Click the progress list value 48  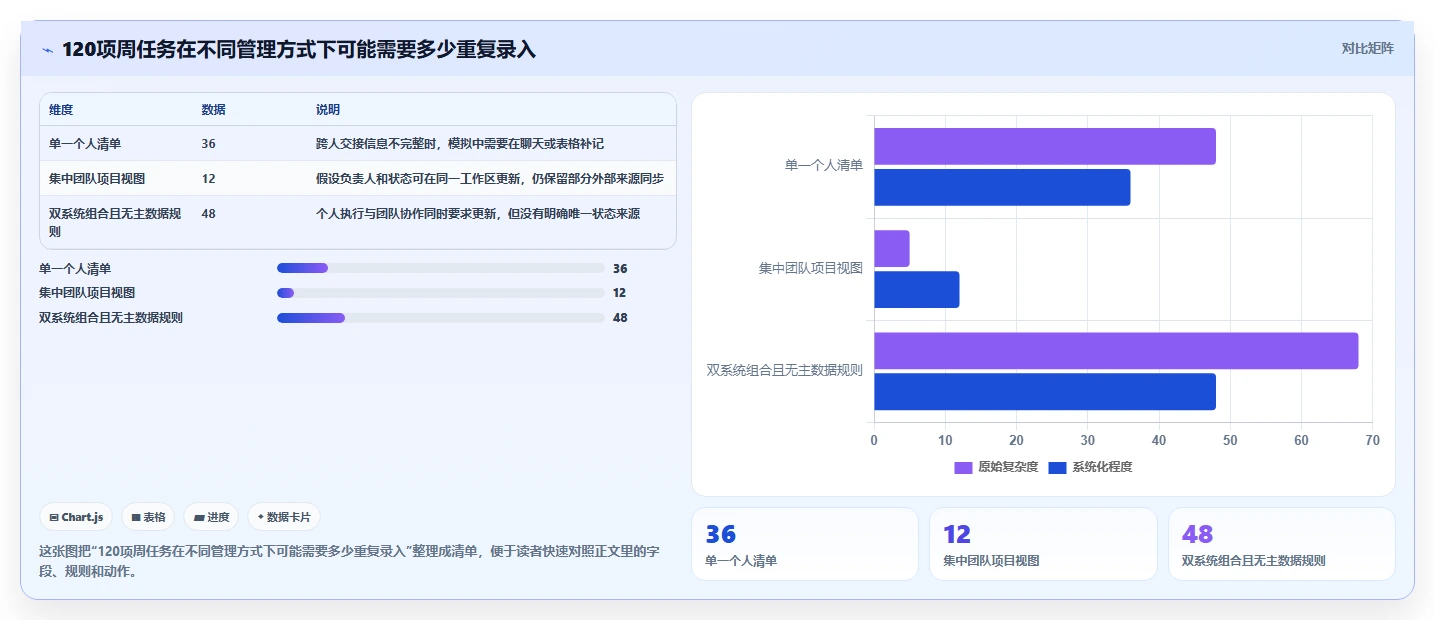coord(620,318)
